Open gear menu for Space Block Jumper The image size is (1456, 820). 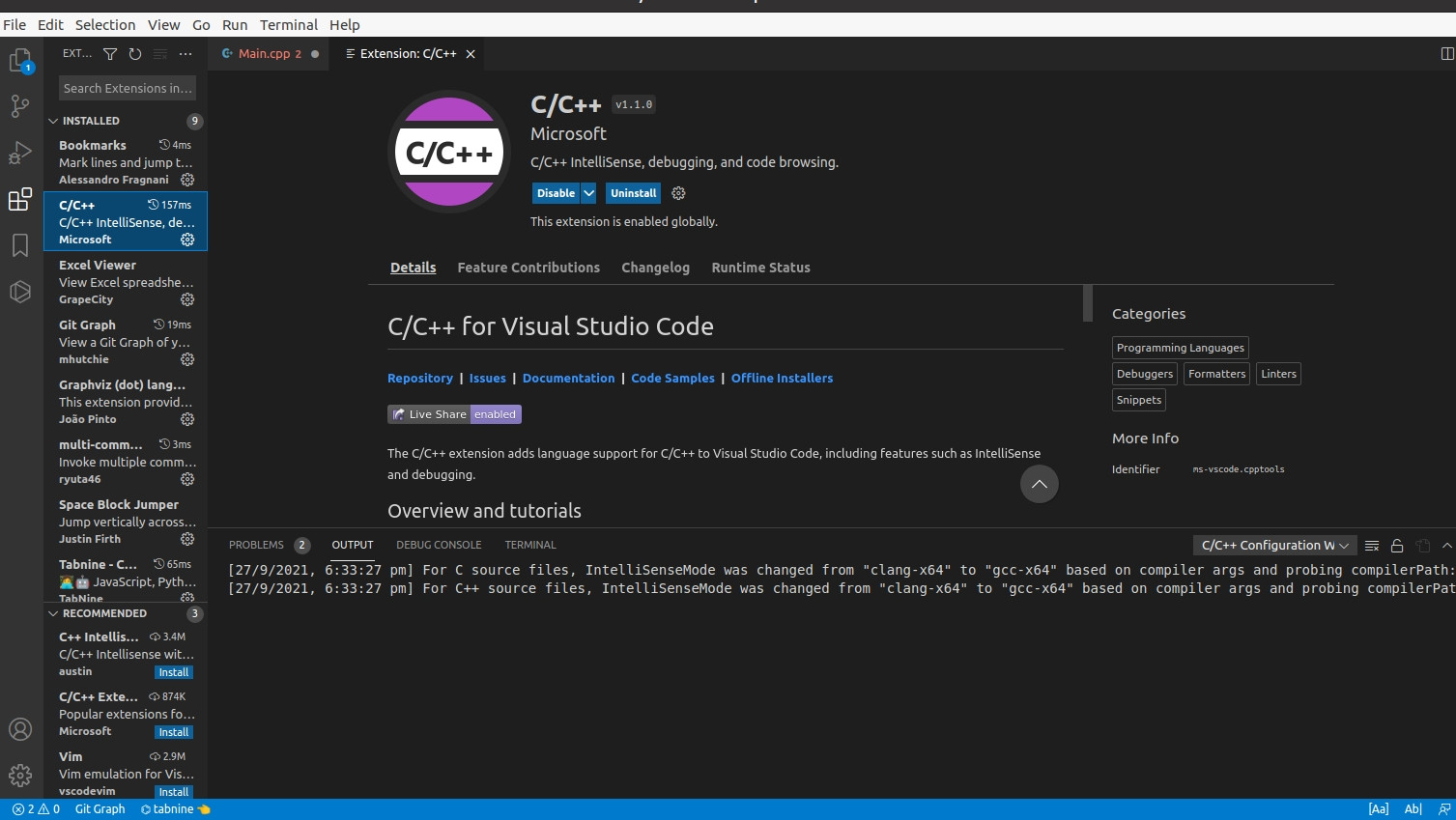click(187, 539)
